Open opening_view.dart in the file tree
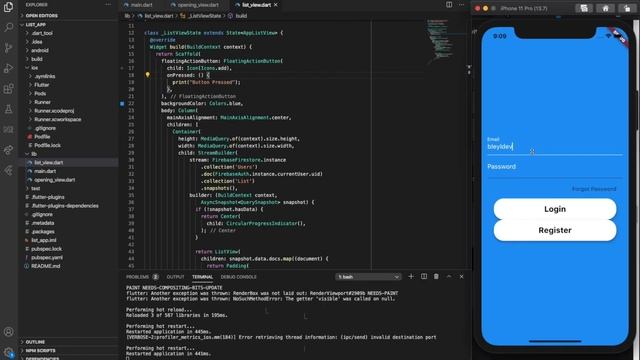The height and width of the screenshot is (360, 640). tap(55, 180)
